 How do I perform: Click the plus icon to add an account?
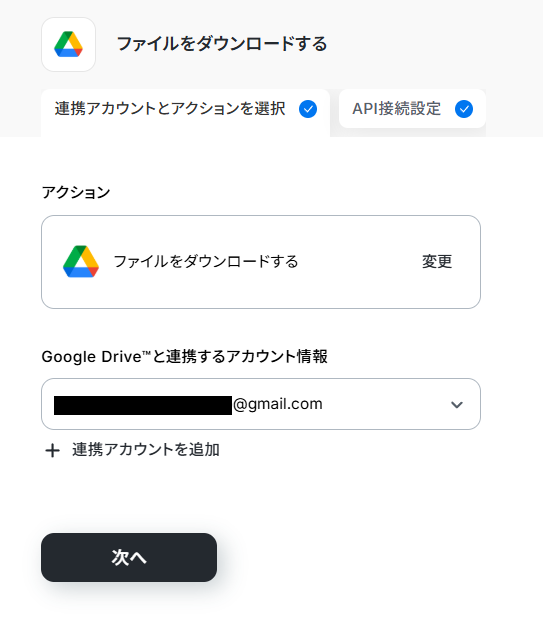pos(53,450)
